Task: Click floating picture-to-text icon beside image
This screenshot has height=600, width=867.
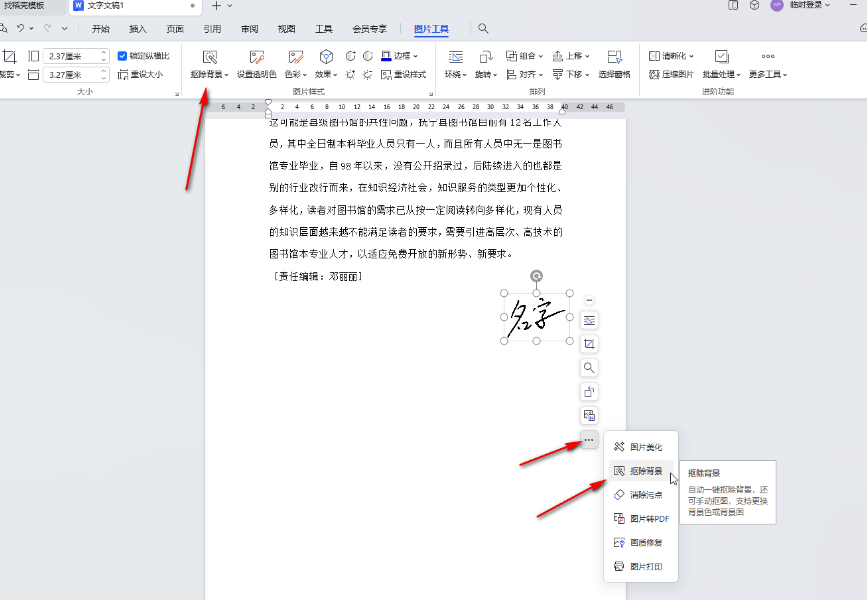Action: pyautogui.click(x=589, y=415)
